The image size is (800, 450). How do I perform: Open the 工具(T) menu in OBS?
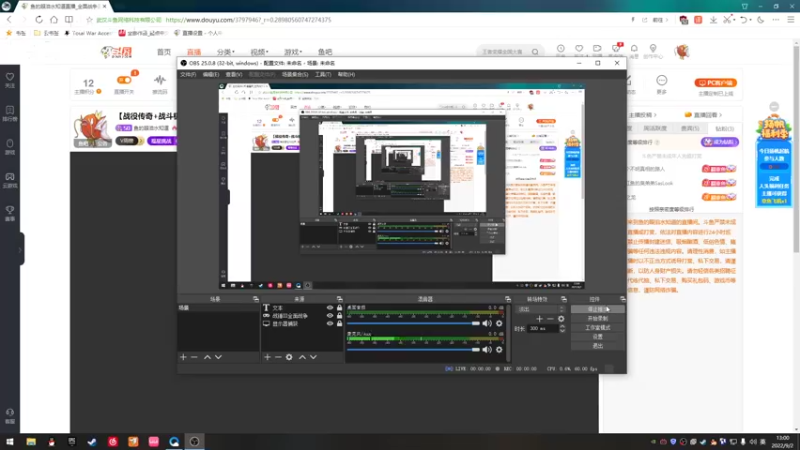pyautogui.click(x=323, y=74)
